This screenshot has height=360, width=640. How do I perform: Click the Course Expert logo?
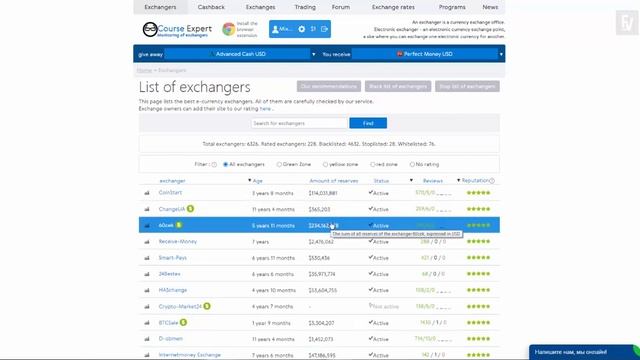point(177,29)
